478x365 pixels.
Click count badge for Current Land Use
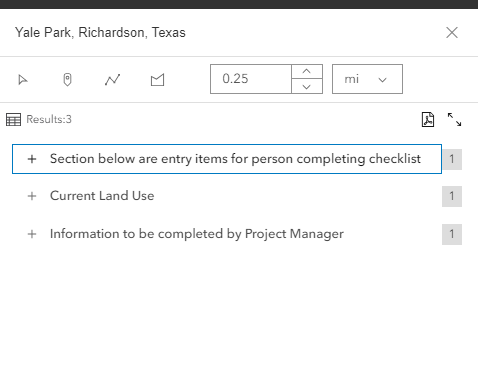tap(452, 196)
